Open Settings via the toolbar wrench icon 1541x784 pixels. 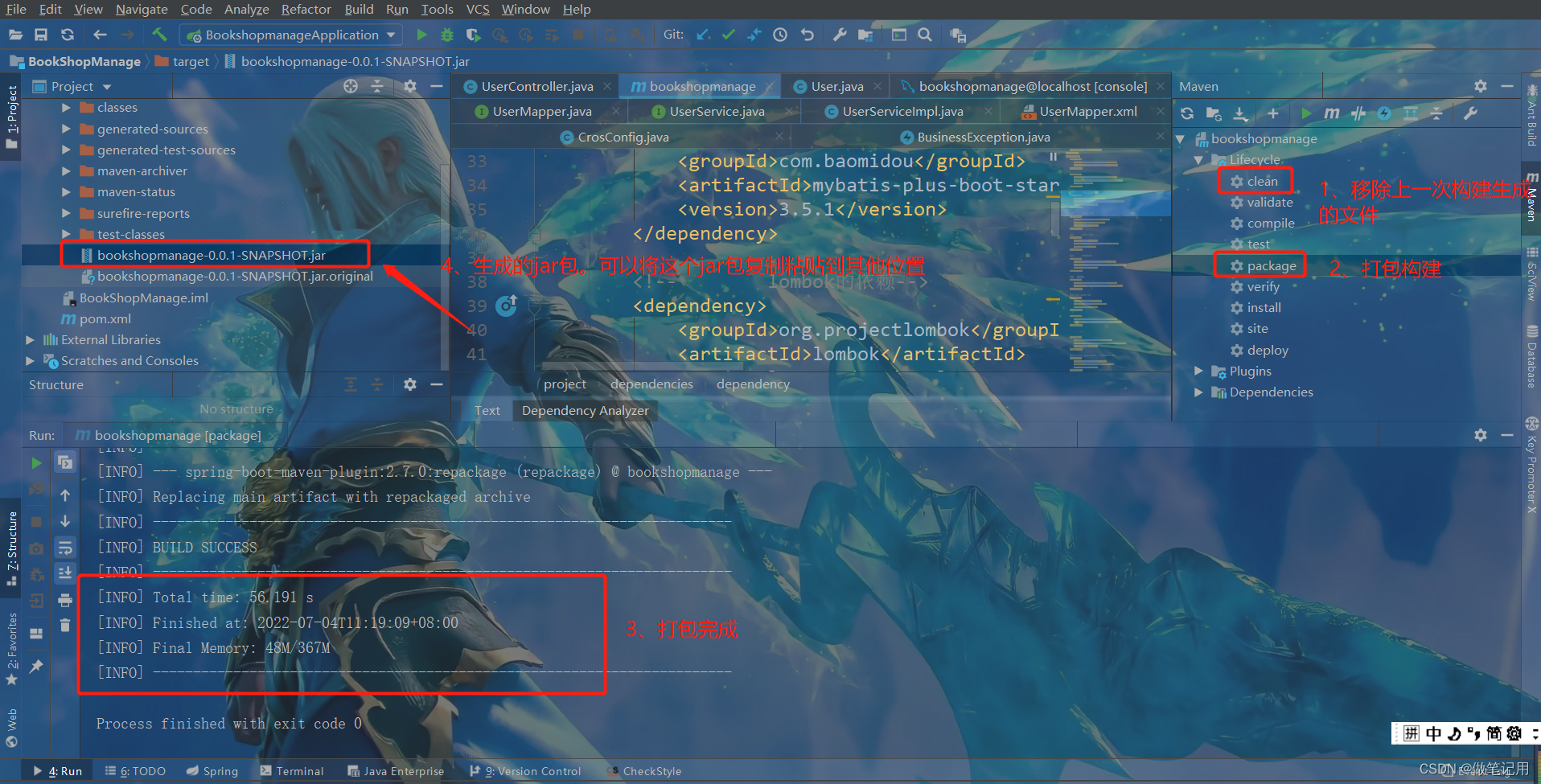[839, 35]
